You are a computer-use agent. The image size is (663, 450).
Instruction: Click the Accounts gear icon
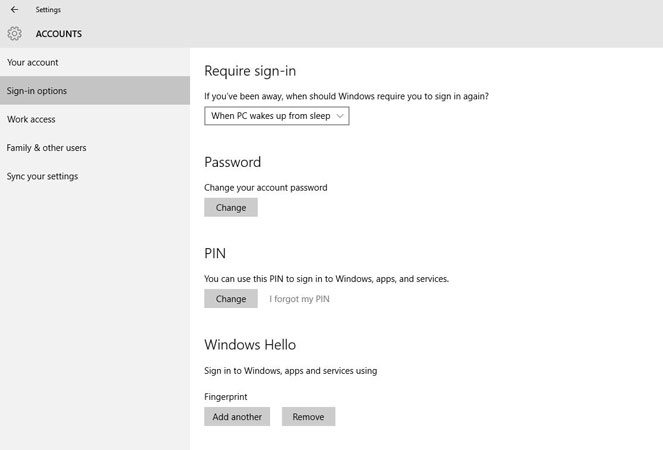tap(14, 33)
